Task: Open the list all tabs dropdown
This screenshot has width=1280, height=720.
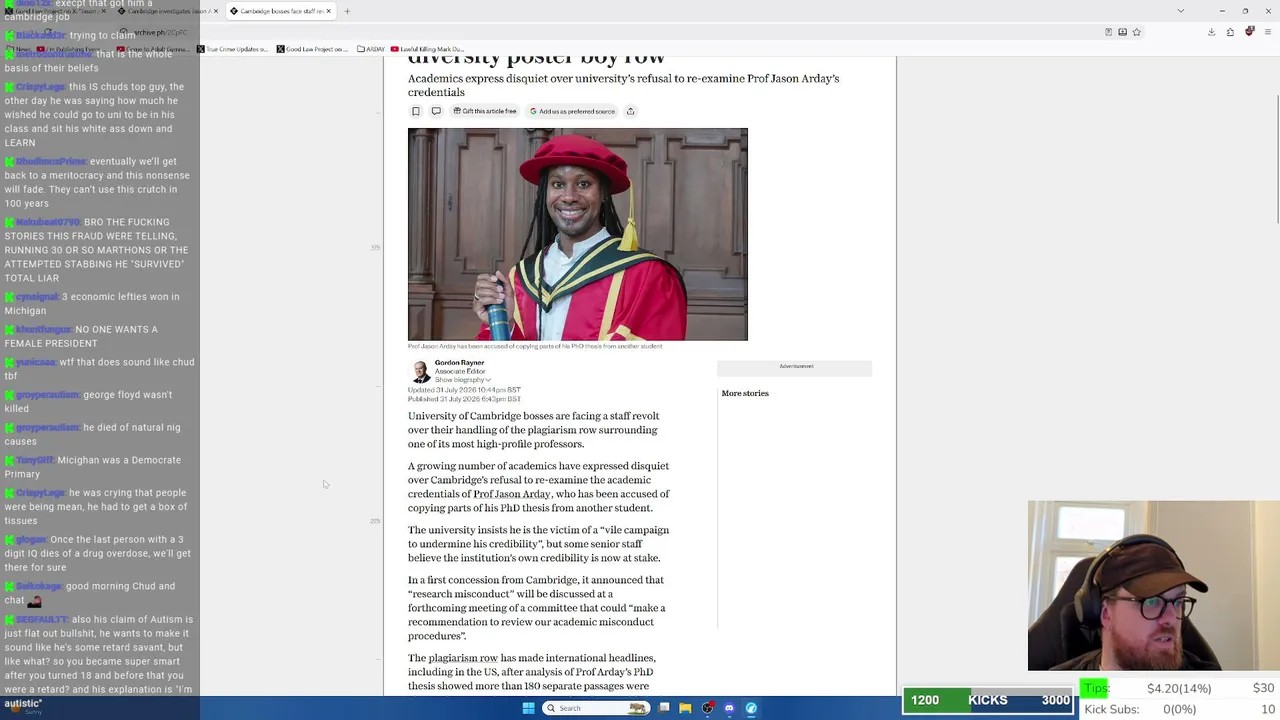Action: (1181, 11)
